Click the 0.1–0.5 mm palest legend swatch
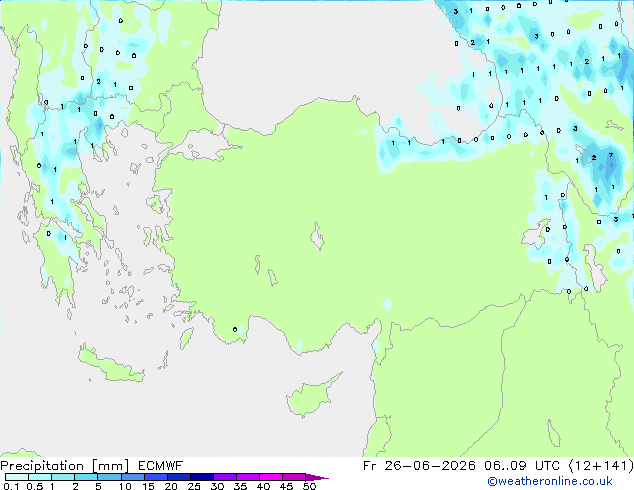The height and width of the screenshot is (490, 634). 17,477
